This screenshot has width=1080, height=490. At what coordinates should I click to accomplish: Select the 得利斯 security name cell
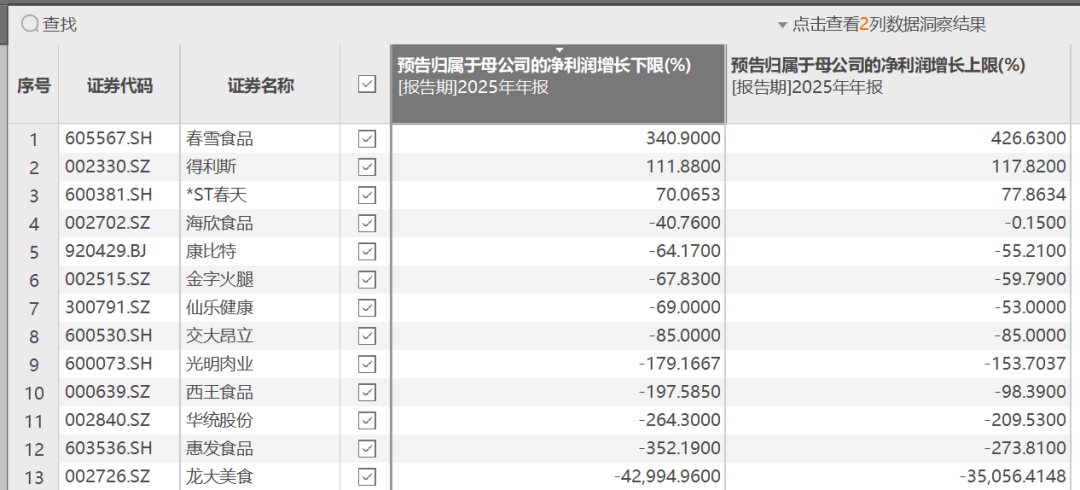(211, 167)
